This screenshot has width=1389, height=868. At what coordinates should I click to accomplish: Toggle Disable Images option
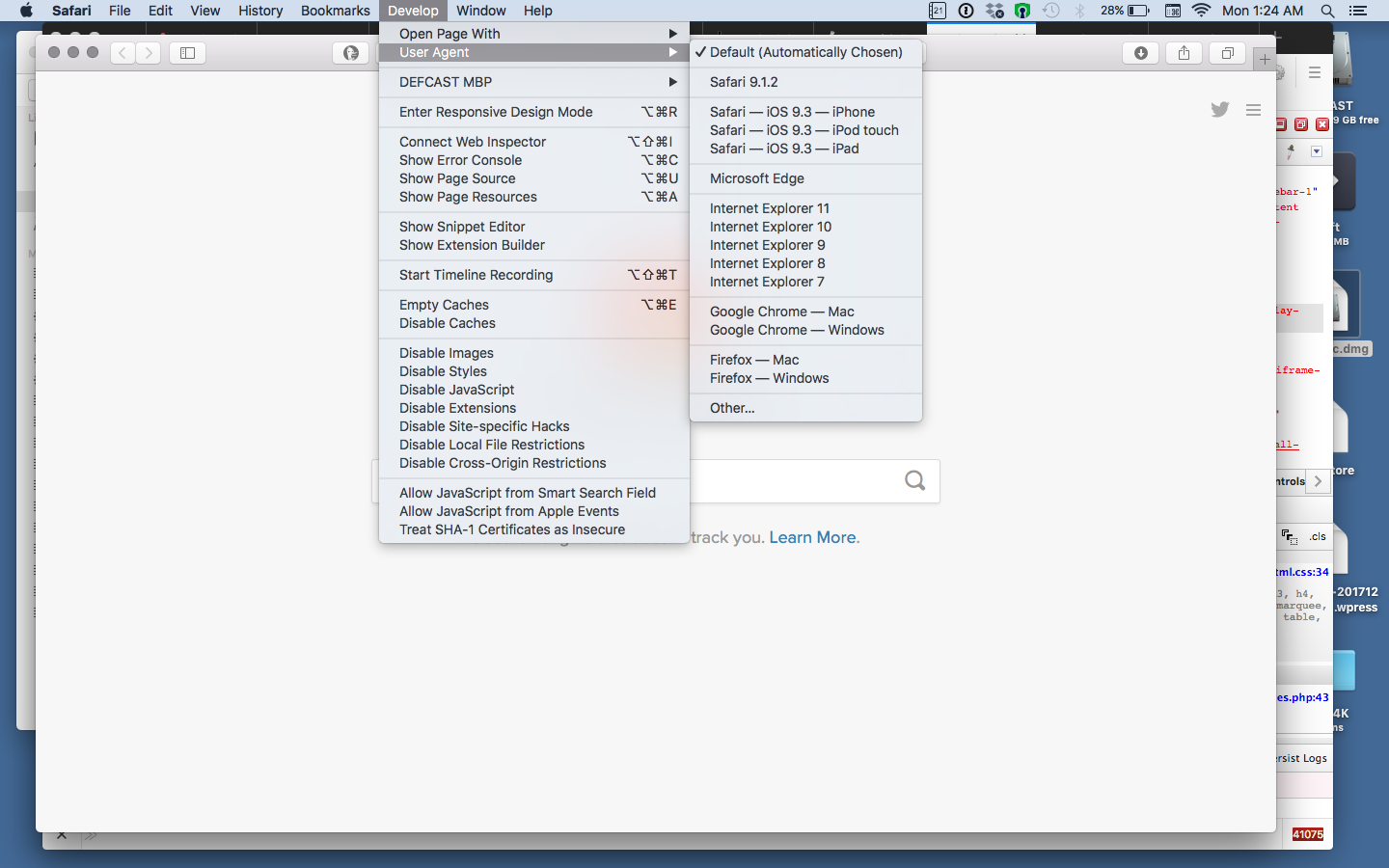click(534, 353)
